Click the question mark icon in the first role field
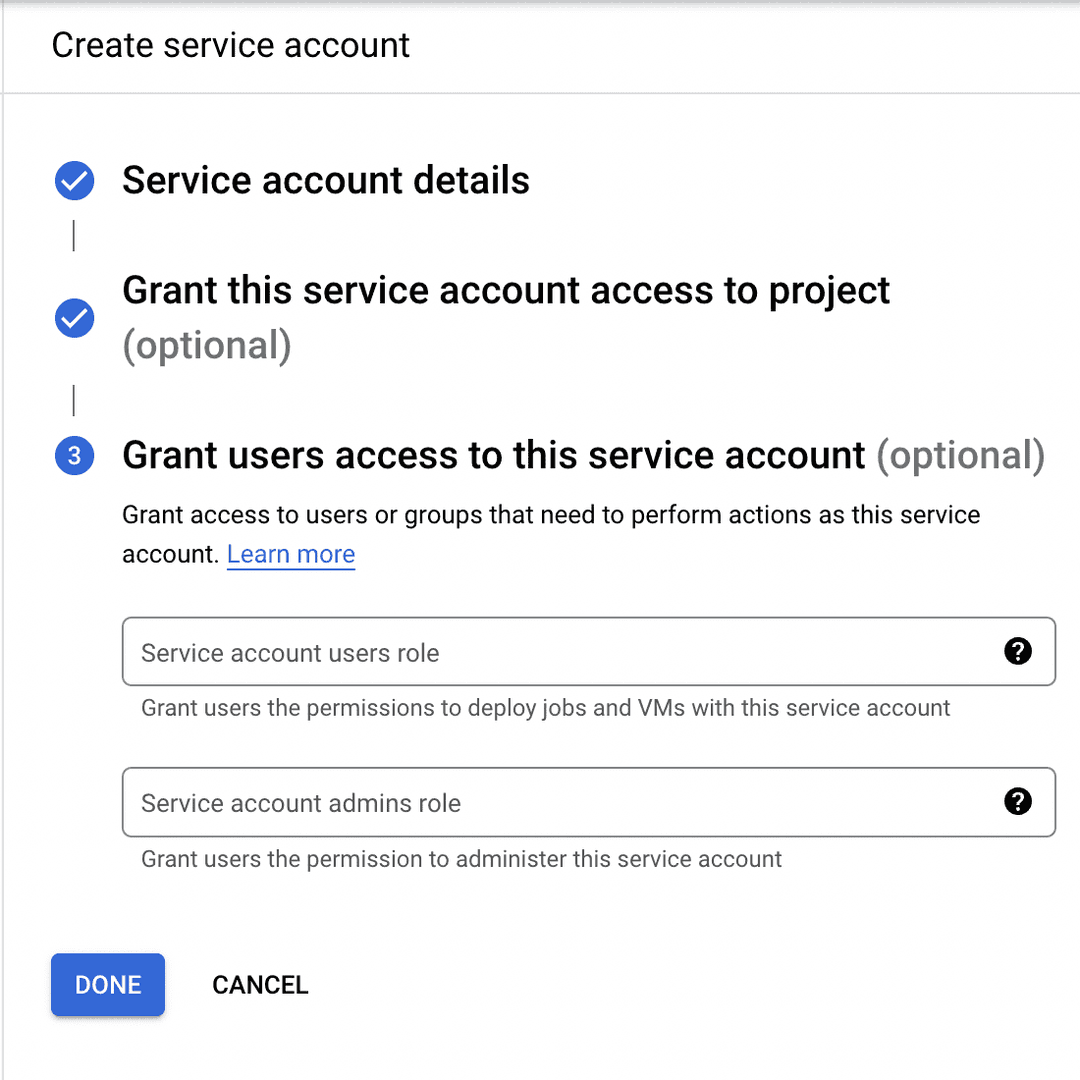Screen dimensions: 1080x1080 click(1018, 651)
